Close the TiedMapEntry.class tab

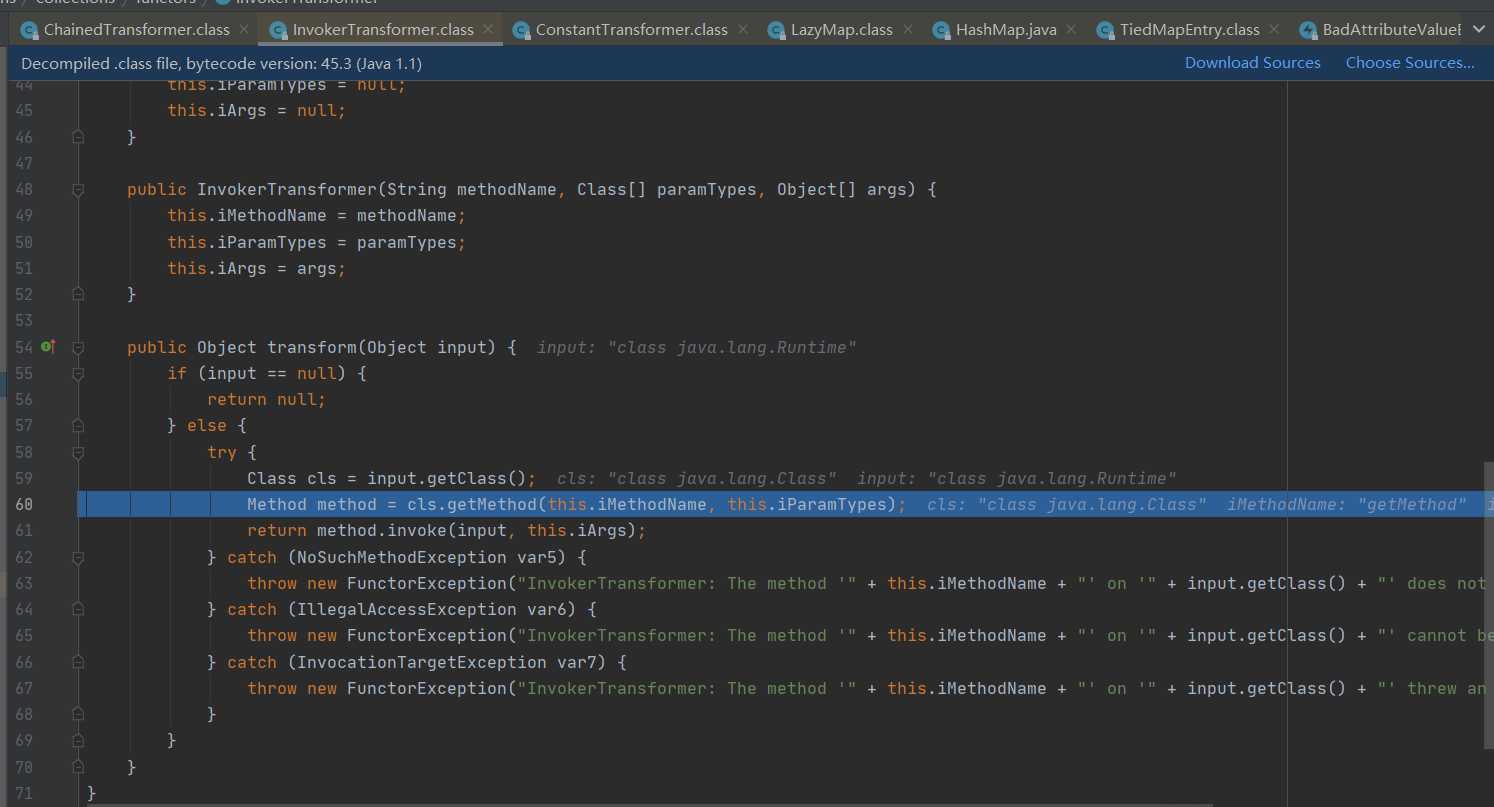point(1274,30)
